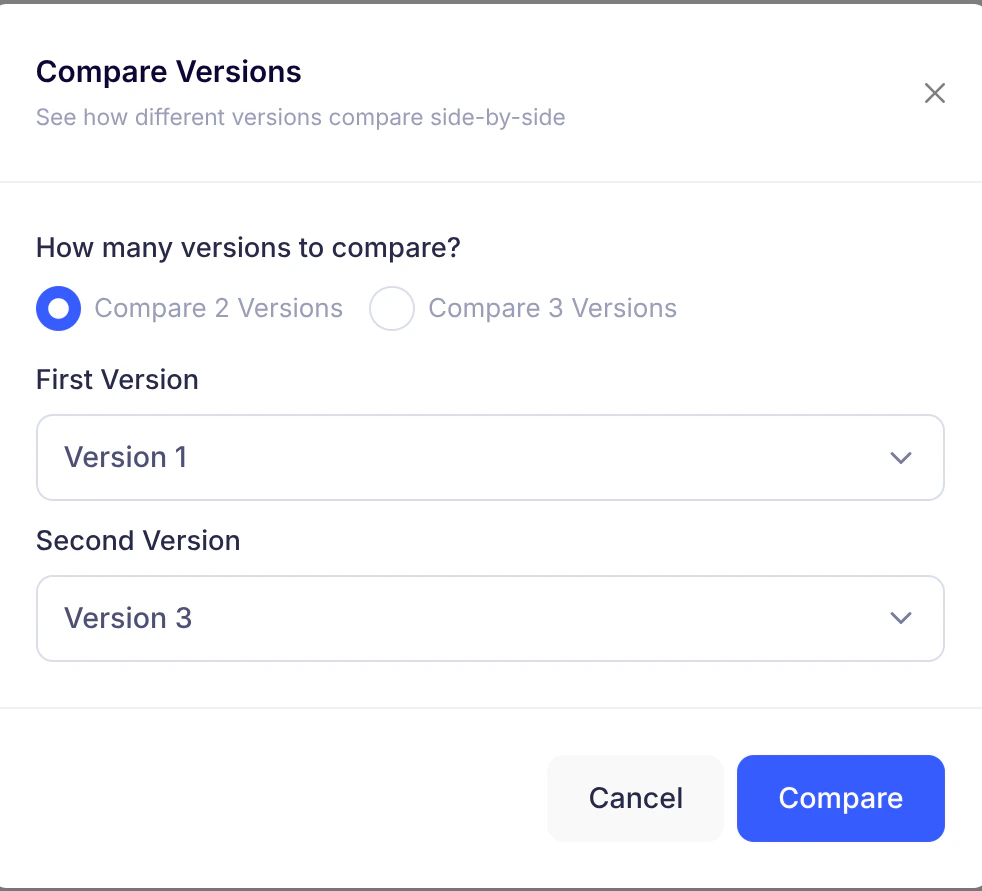982x891 pixels.
Task: Click the Second Version field label
Action: coord(138,540)
